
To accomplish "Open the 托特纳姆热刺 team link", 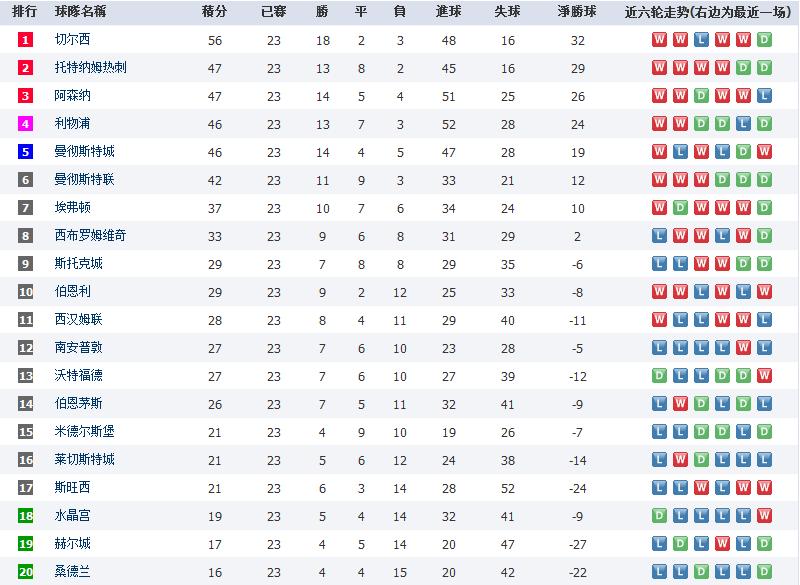I will (x=90, y=68).
